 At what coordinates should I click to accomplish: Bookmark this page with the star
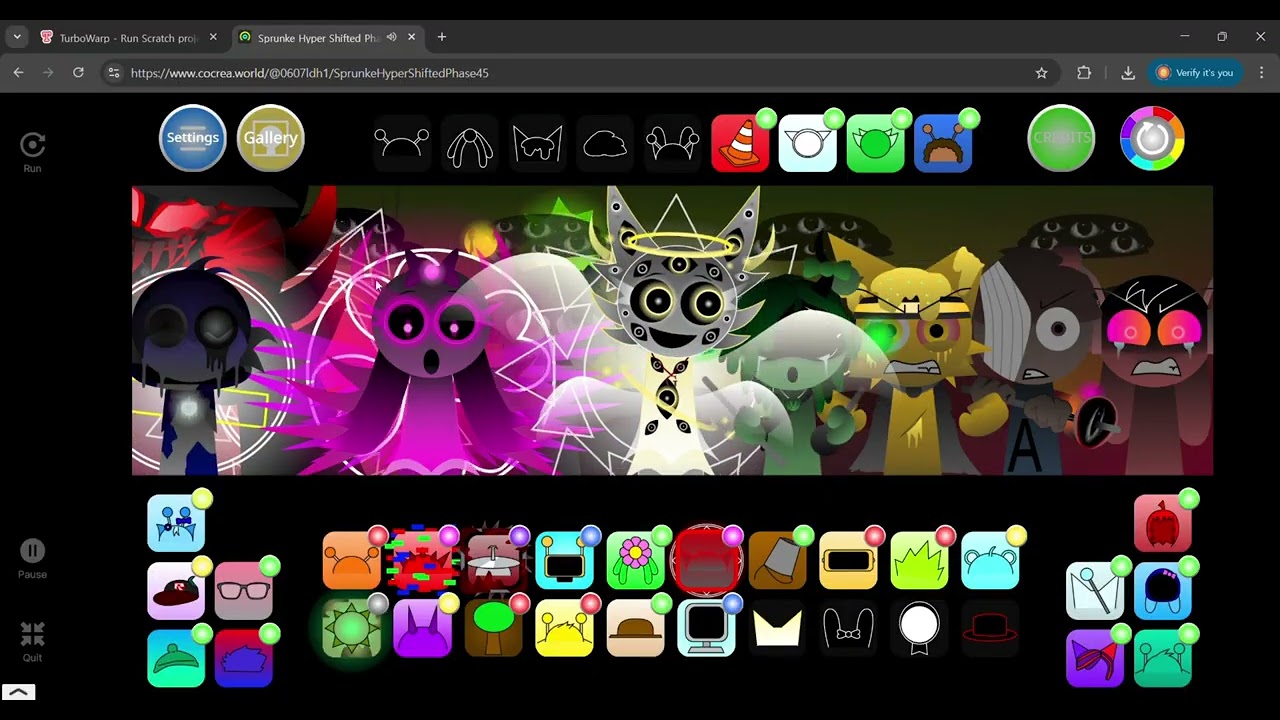[1041, 73]
